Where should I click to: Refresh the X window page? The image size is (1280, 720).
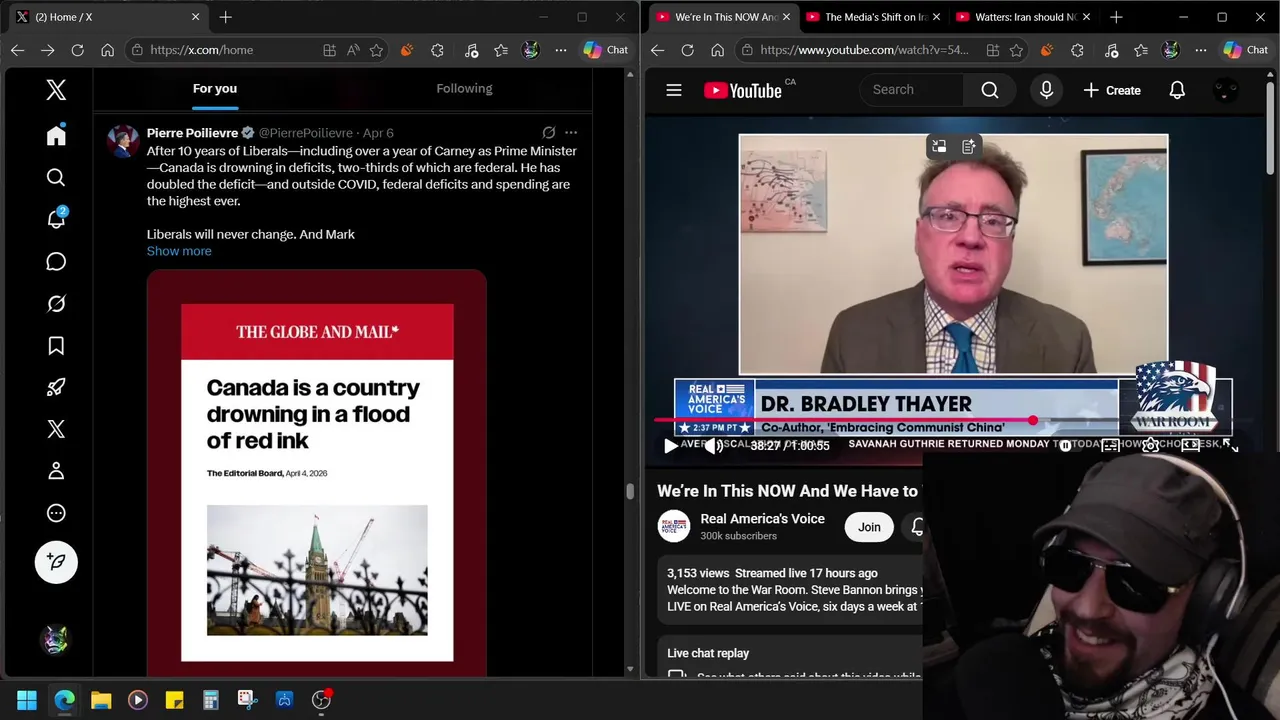point(77,50)
